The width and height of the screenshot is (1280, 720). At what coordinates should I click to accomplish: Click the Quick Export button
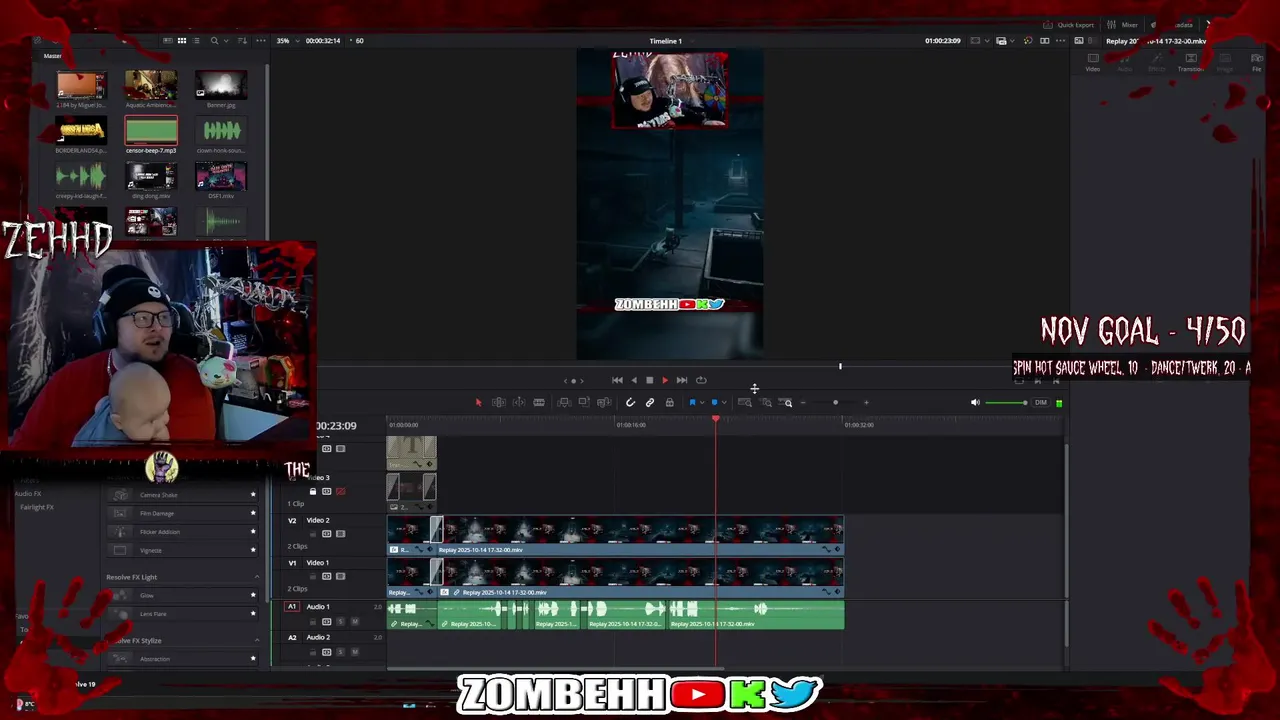click(x=1069, y=25)
